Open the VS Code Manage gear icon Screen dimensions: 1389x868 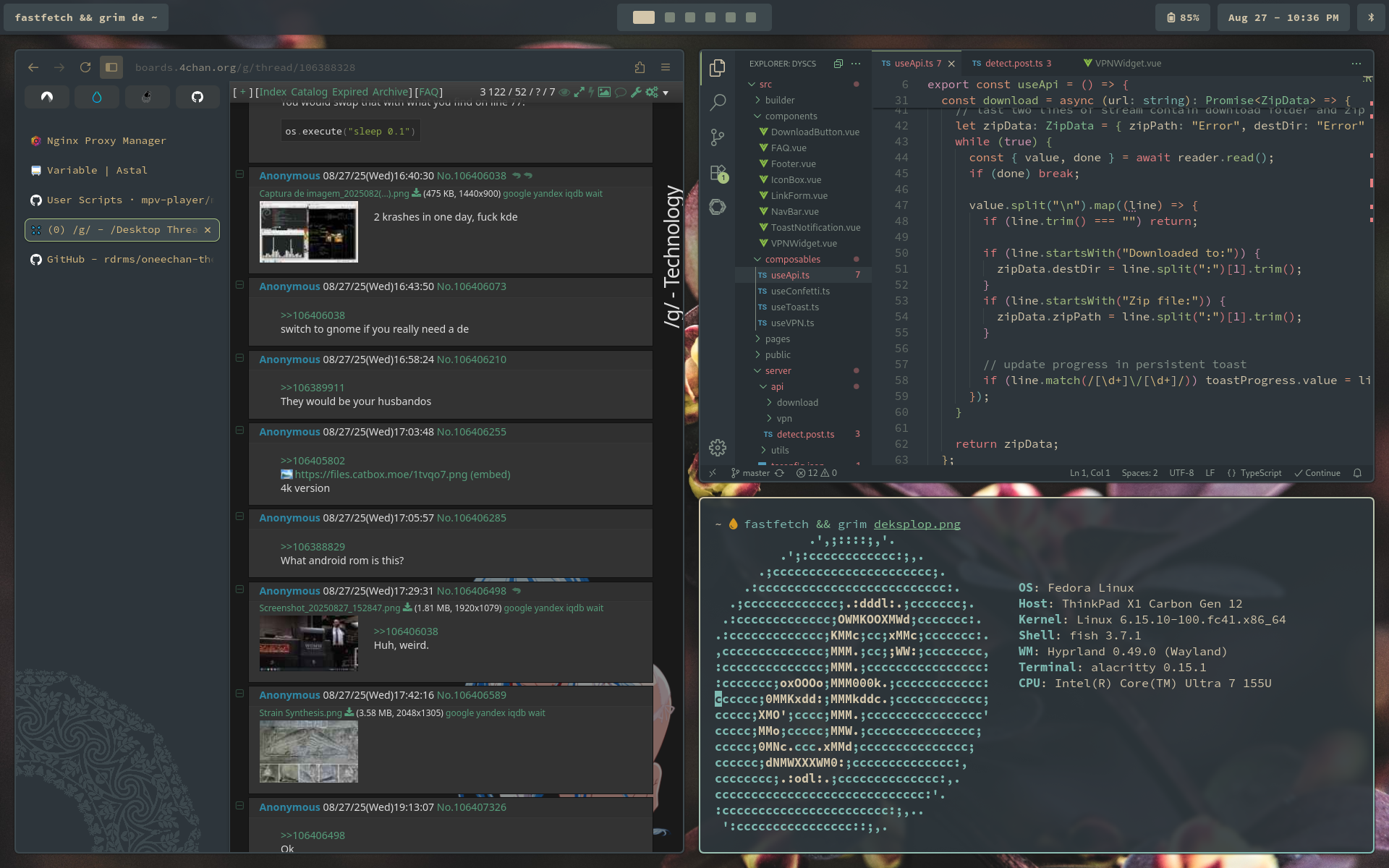717,448
